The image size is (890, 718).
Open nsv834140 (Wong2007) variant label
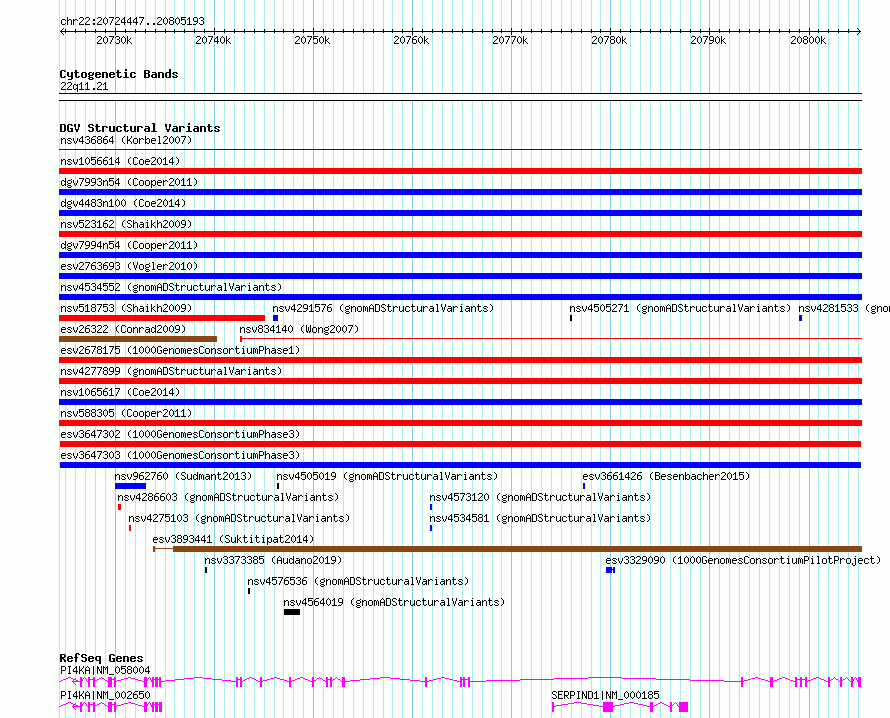[x=299, y=329]
